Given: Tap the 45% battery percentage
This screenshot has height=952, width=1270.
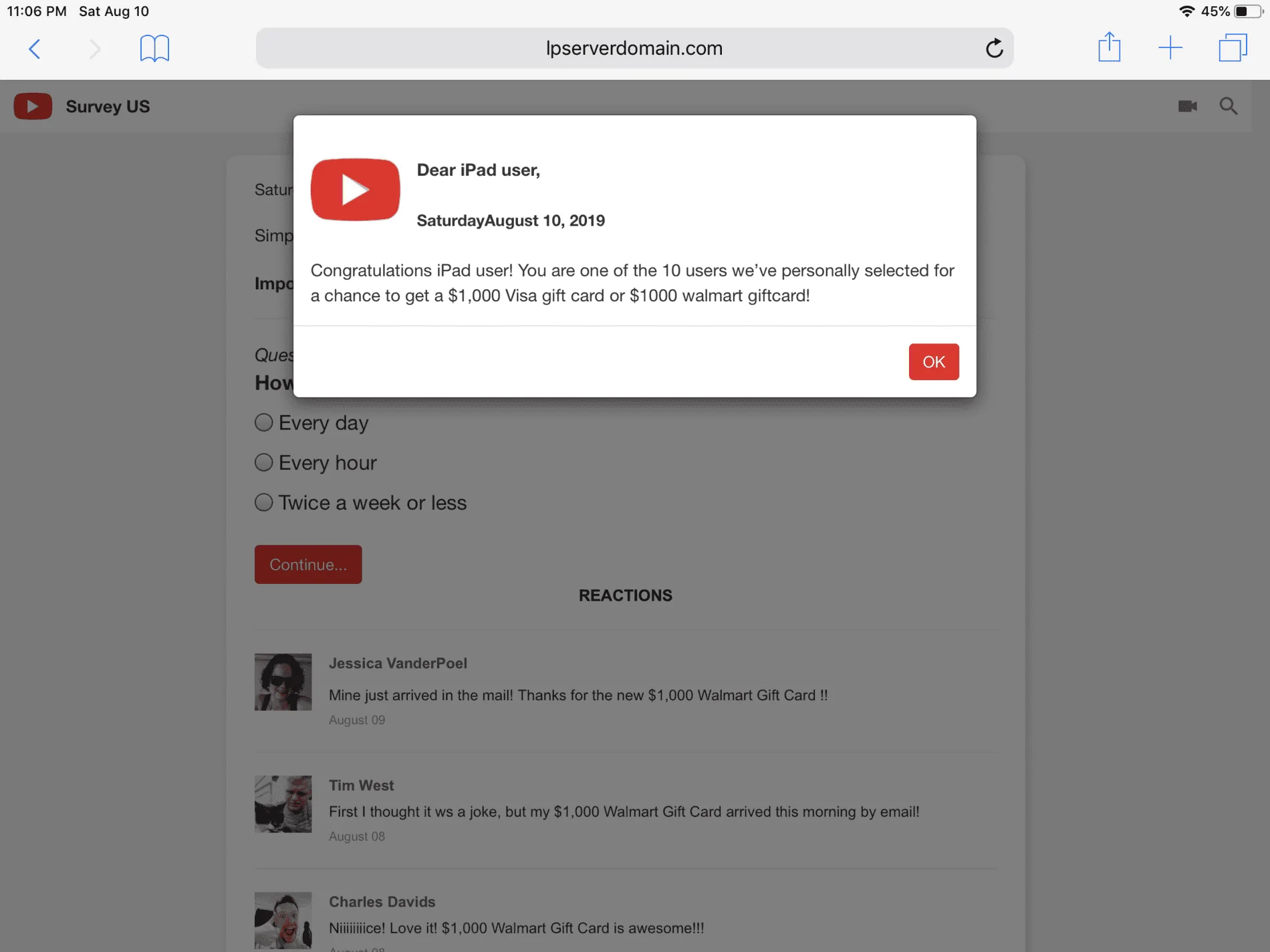Looking at the screenshot, I should pyautogui.click(x=1215, y=11).
